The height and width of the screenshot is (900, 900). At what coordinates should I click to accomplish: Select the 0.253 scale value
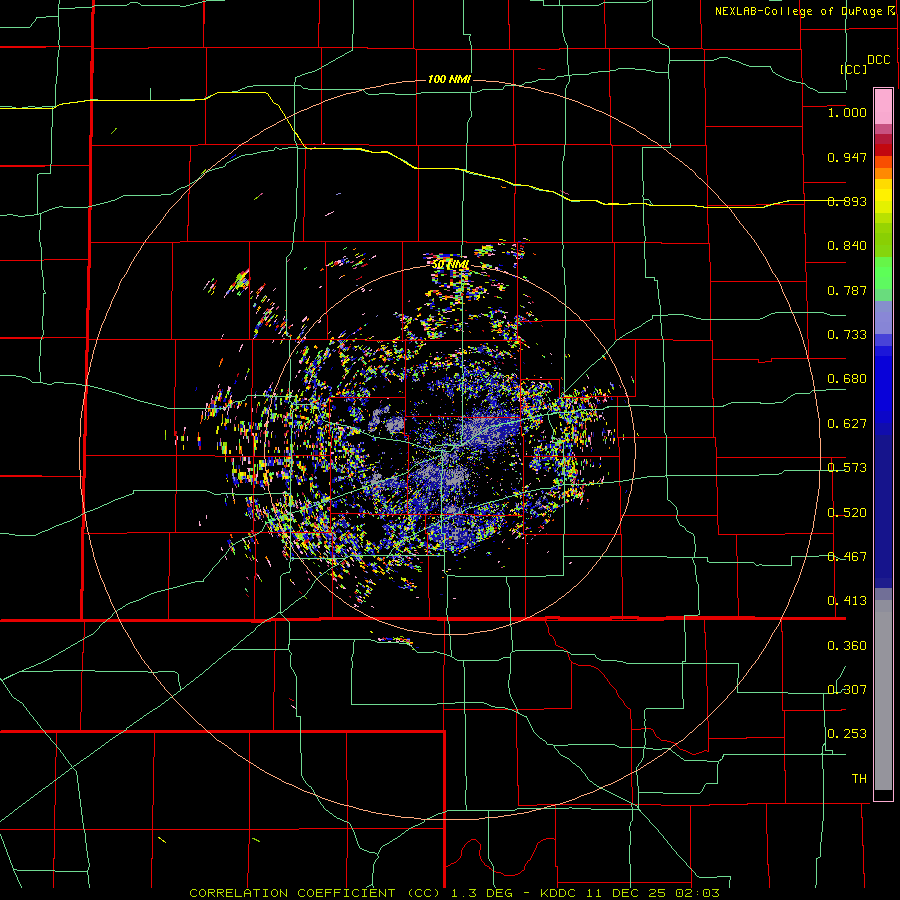pyautogui.click(x=847, y=734)
